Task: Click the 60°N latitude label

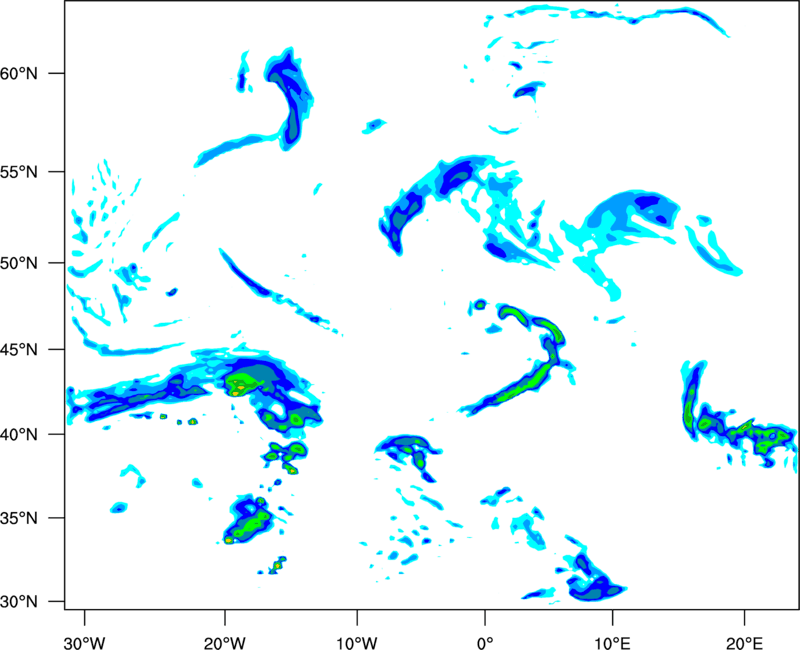Action: click(19, 74)
